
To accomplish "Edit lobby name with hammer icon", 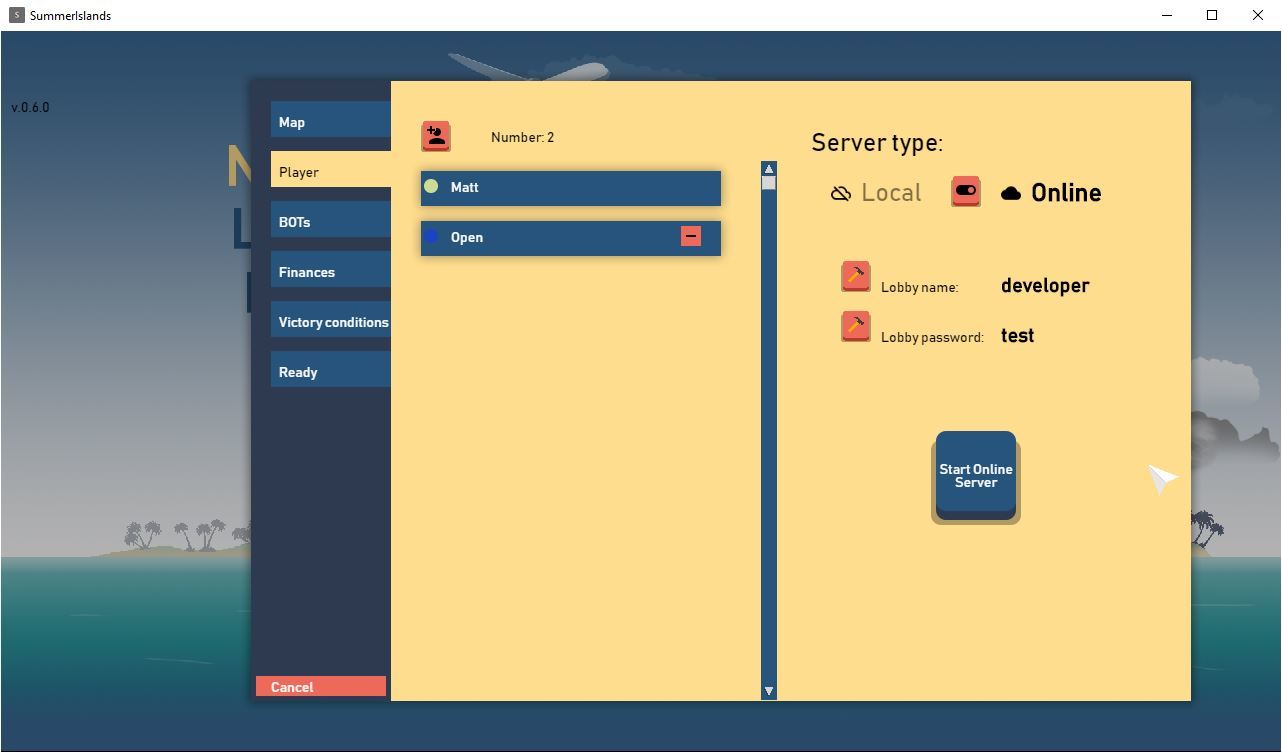I will [x=856, y=277].
